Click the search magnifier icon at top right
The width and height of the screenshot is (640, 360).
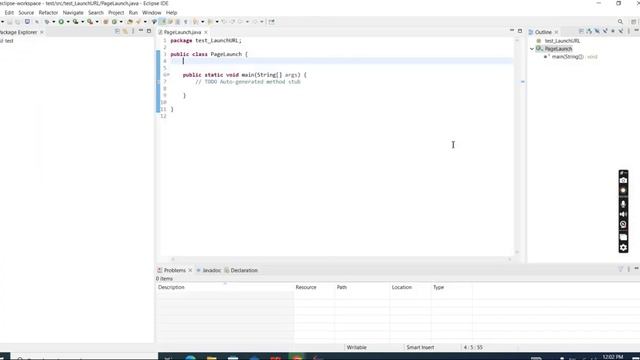tap(620, 22)
